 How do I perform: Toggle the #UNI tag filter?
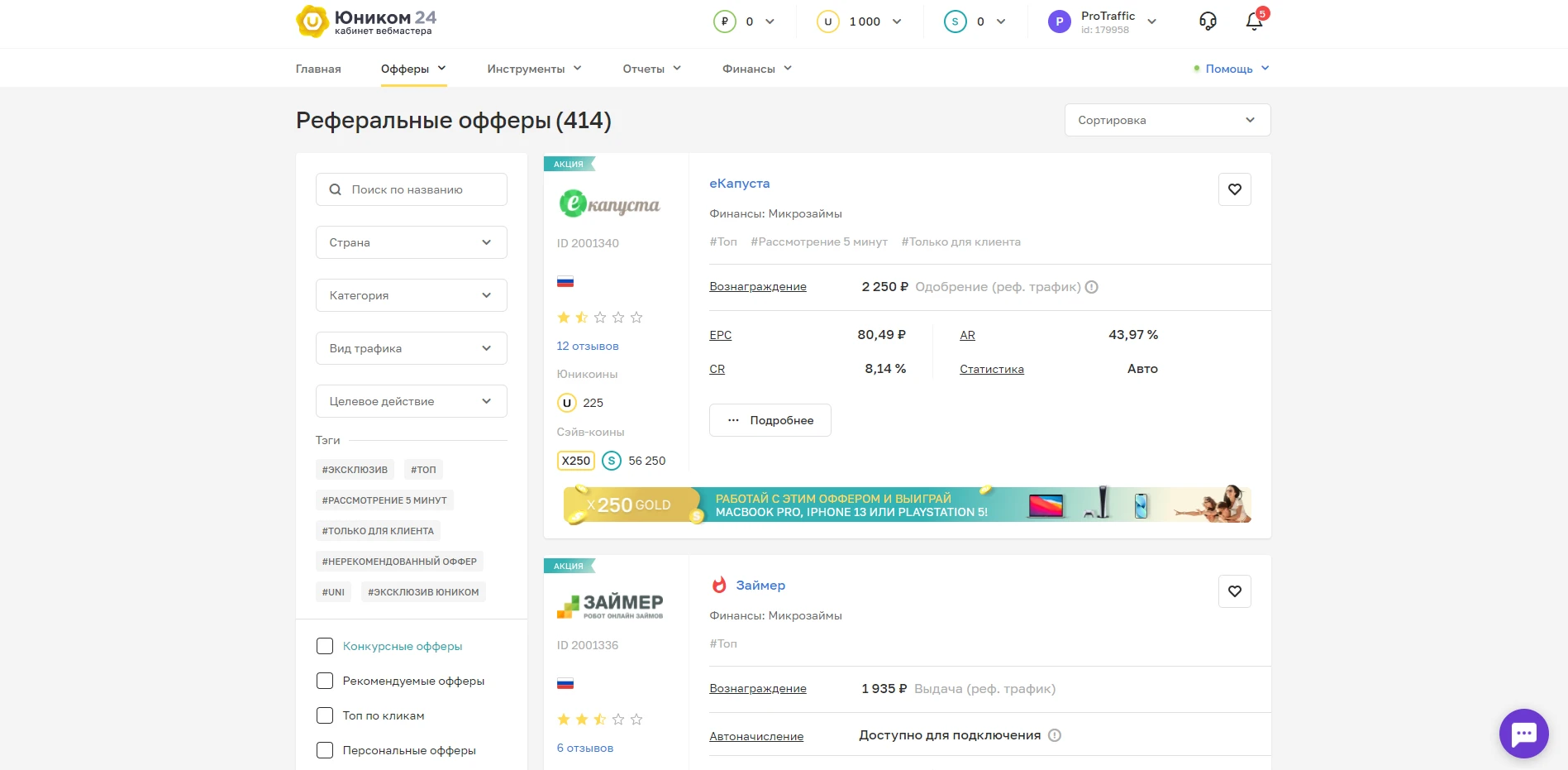coord(333,592)
